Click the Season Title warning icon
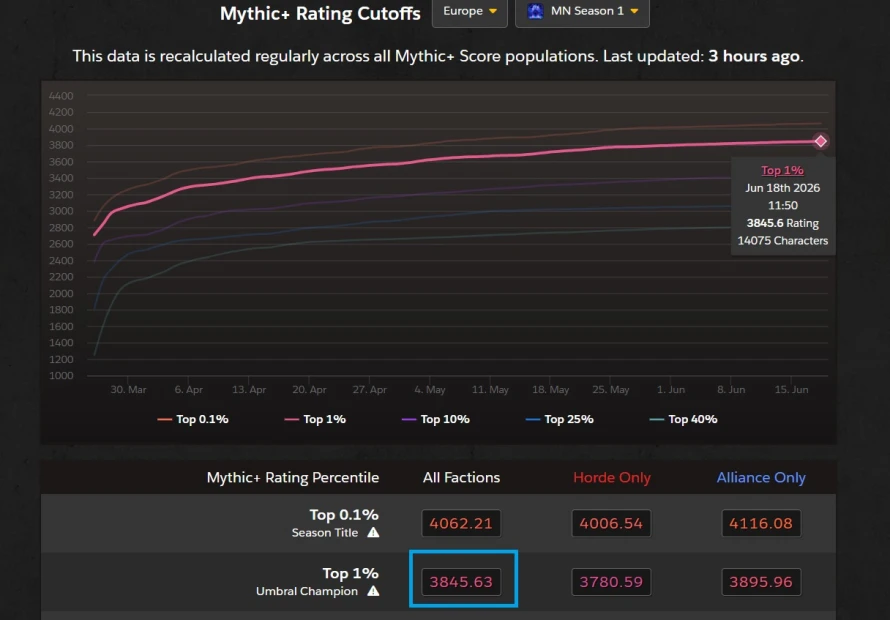 point(373,533)
